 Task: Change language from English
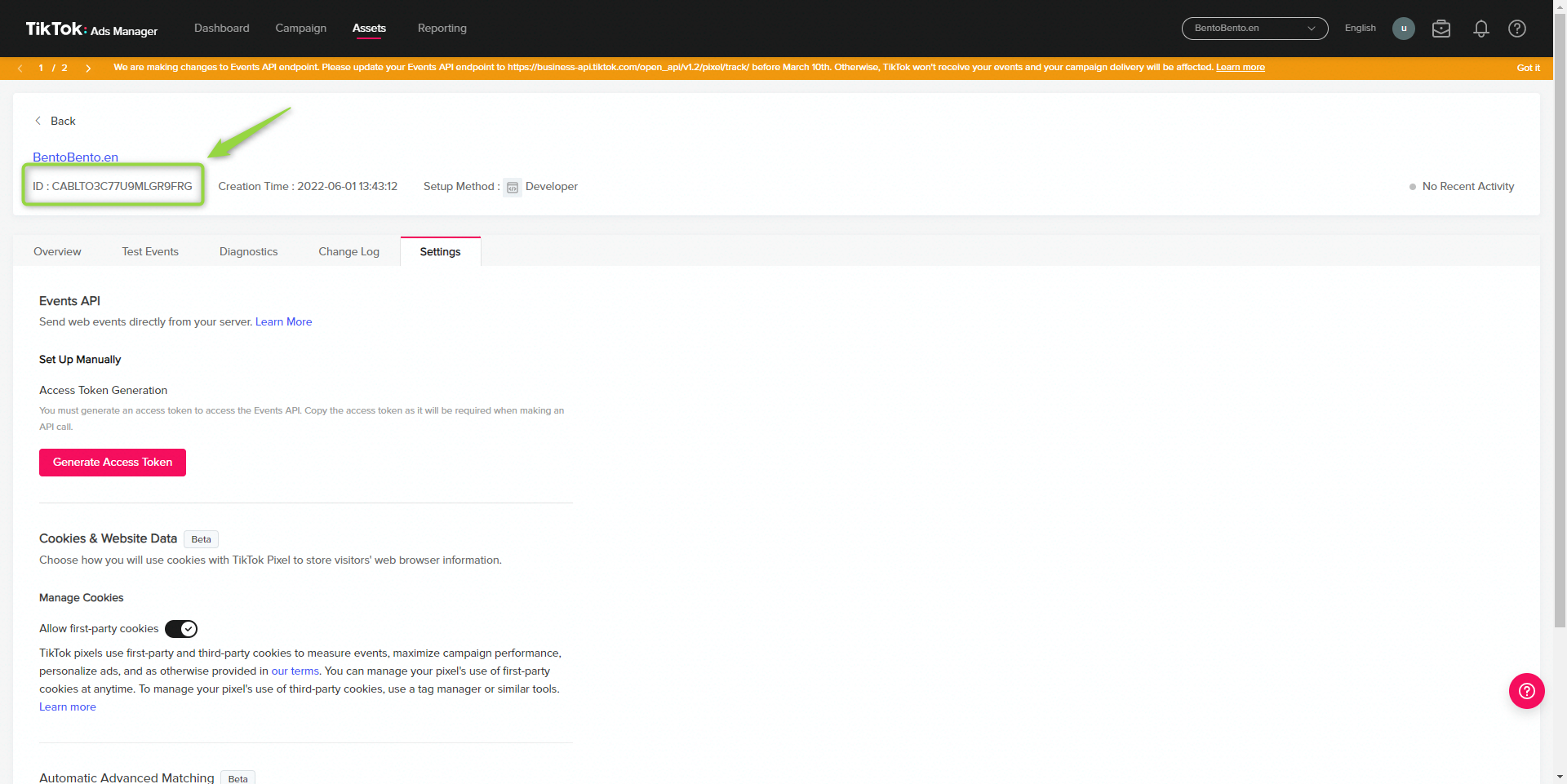click(x=1360, y=28)
